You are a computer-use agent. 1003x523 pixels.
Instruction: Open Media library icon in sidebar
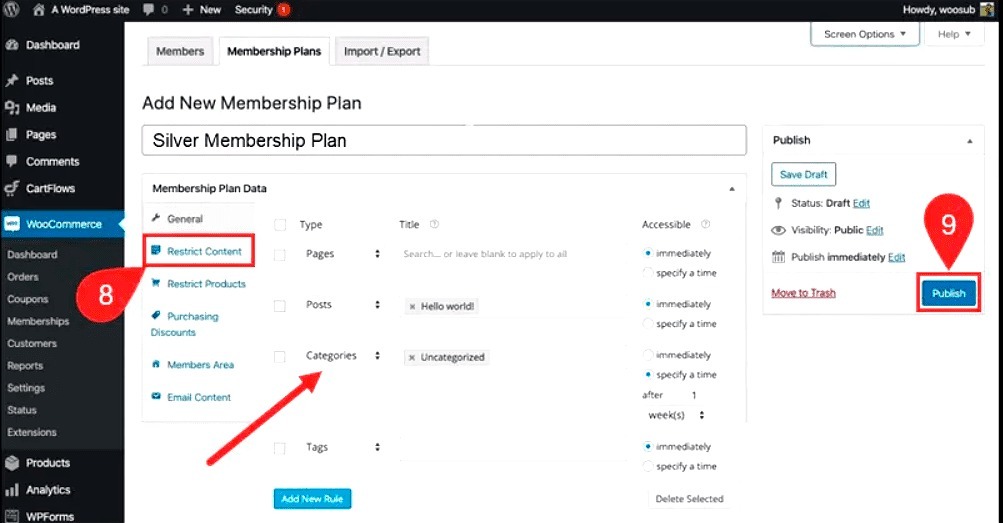[12, 107]
